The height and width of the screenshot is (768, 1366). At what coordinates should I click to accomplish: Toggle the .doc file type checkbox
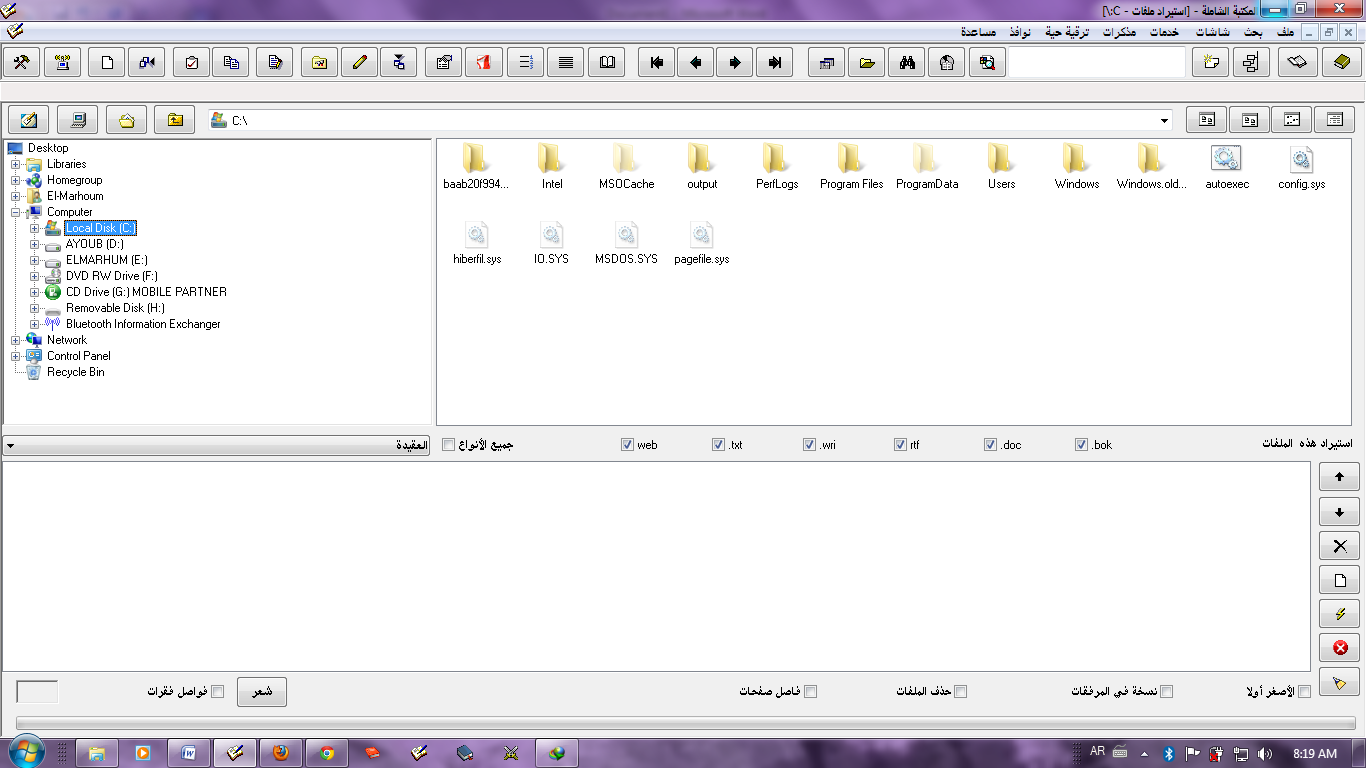[990, 444]
